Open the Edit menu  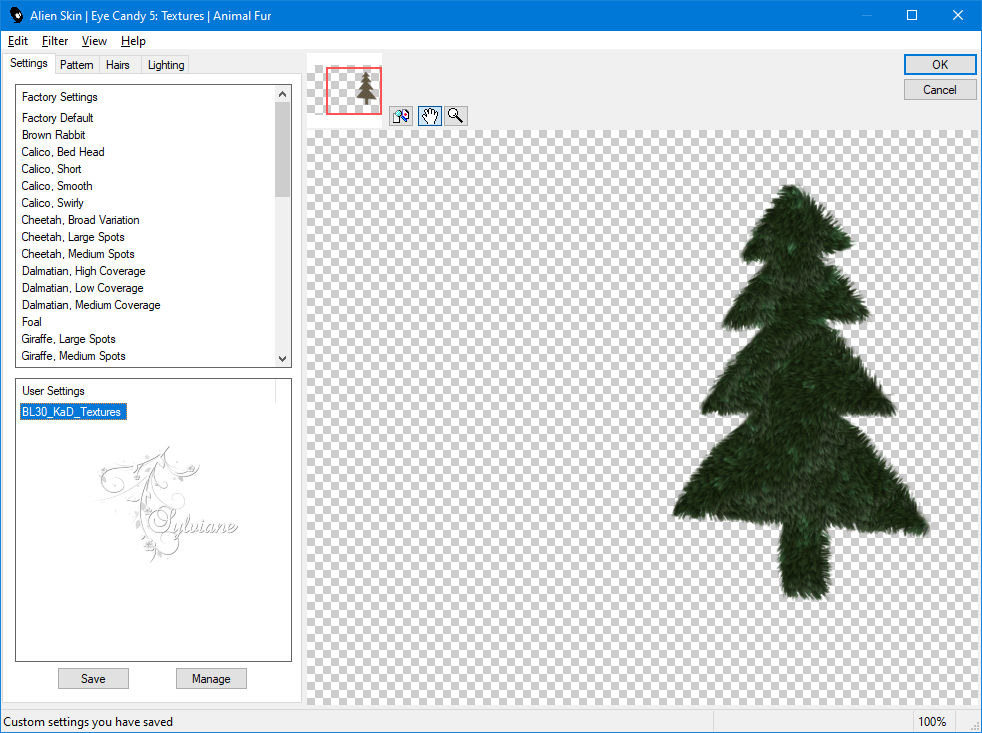point(18,41)
